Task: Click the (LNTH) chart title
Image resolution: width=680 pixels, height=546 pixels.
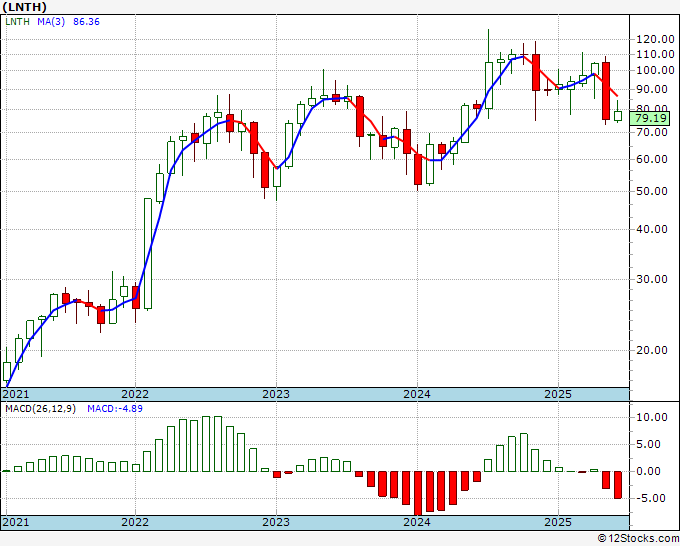Action: (24, 7)
